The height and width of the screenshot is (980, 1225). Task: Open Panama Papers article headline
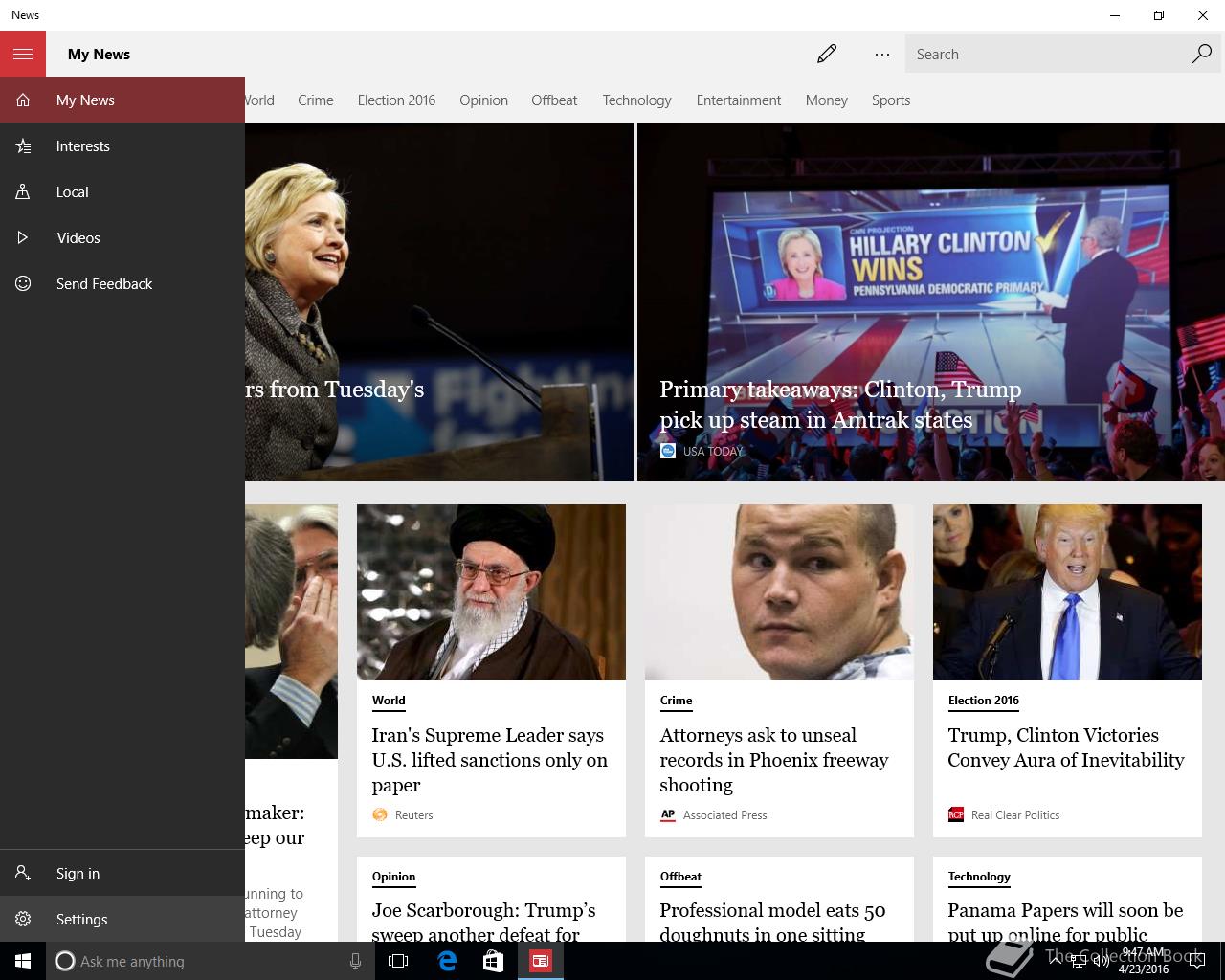point(1065,921)
